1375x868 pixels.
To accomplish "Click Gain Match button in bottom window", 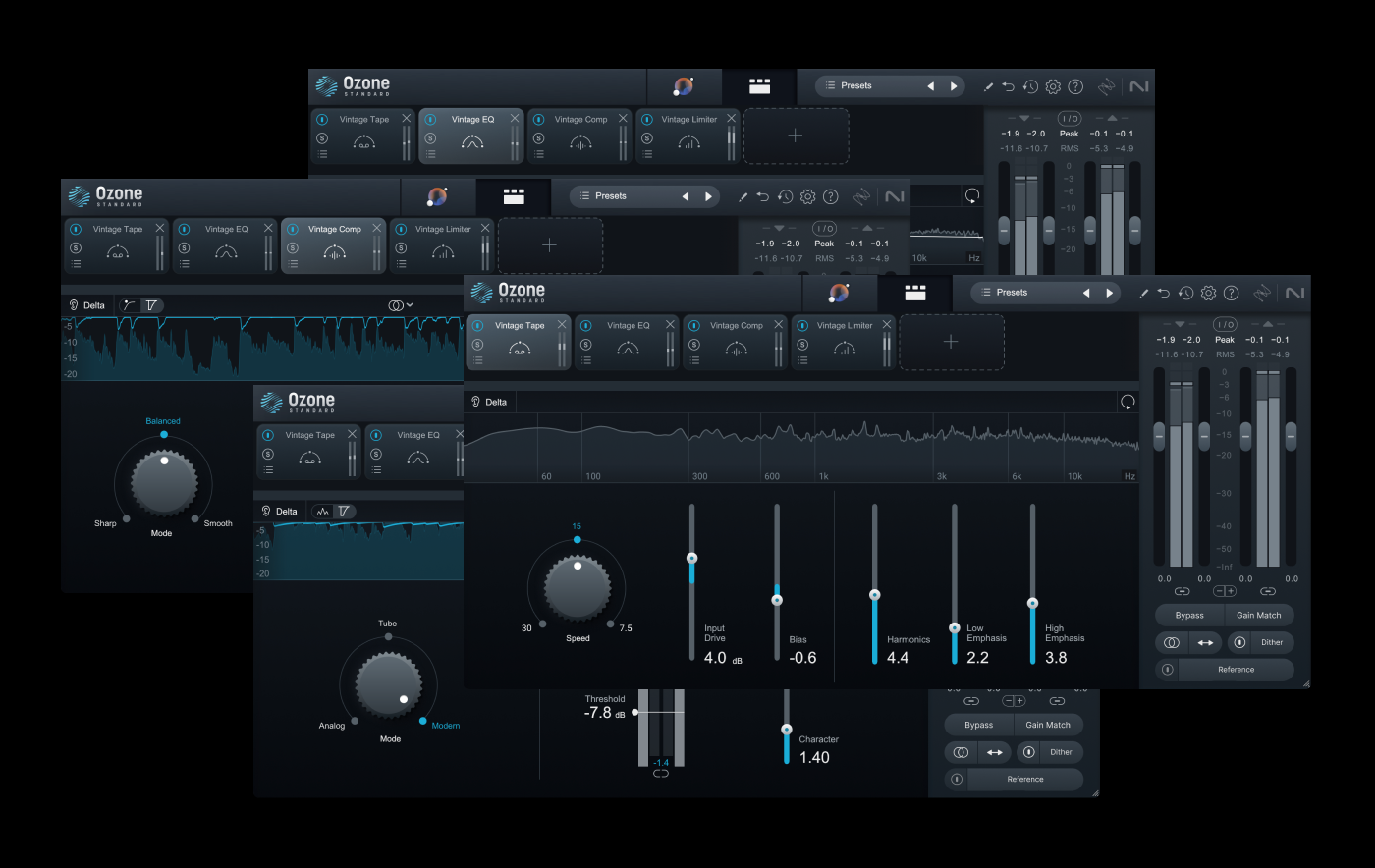I will tap(1048, 725).
